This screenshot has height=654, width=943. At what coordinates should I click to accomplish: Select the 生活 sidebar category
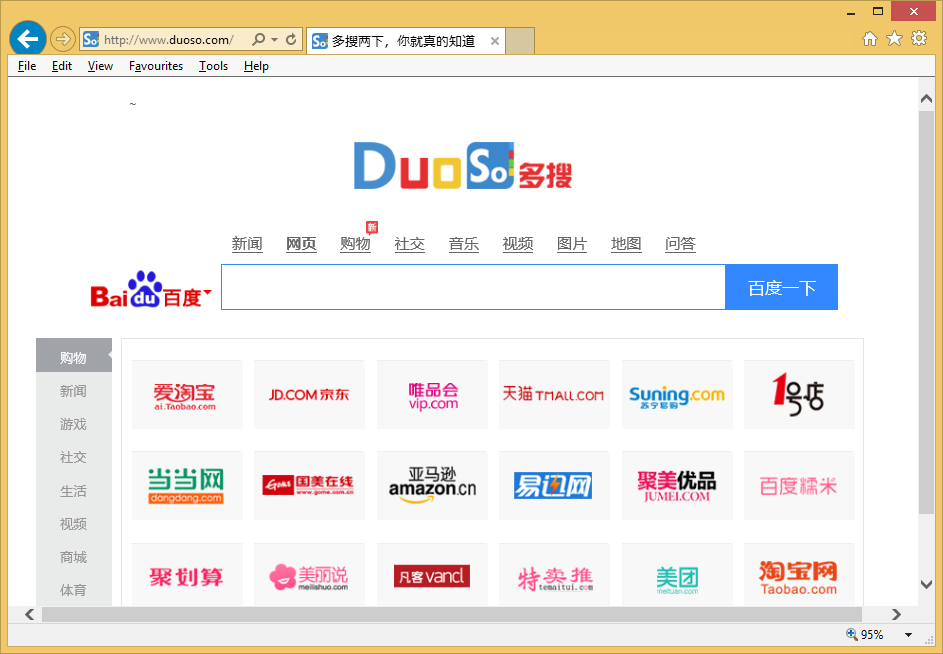pyautogui.click(x=74, y=491)
